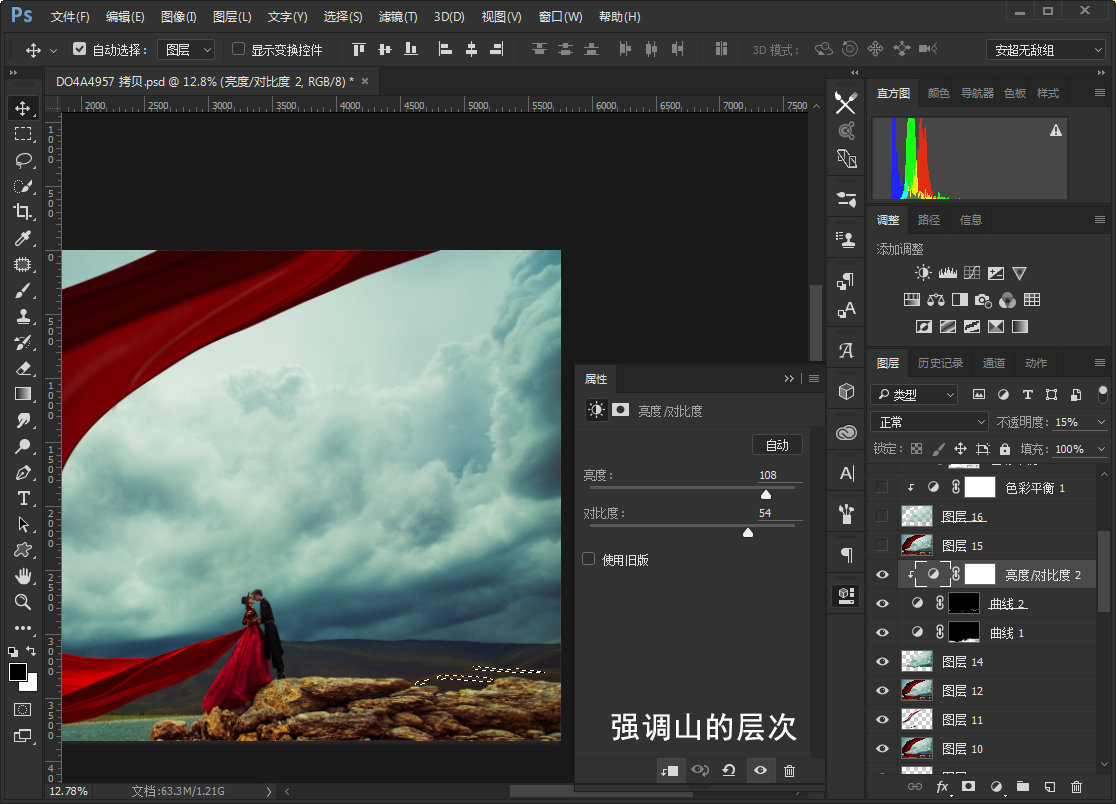Open the 滤镜(T) menu
Image resolution: width=1116 pixels, height=804 pixels.
pos(398,16)
